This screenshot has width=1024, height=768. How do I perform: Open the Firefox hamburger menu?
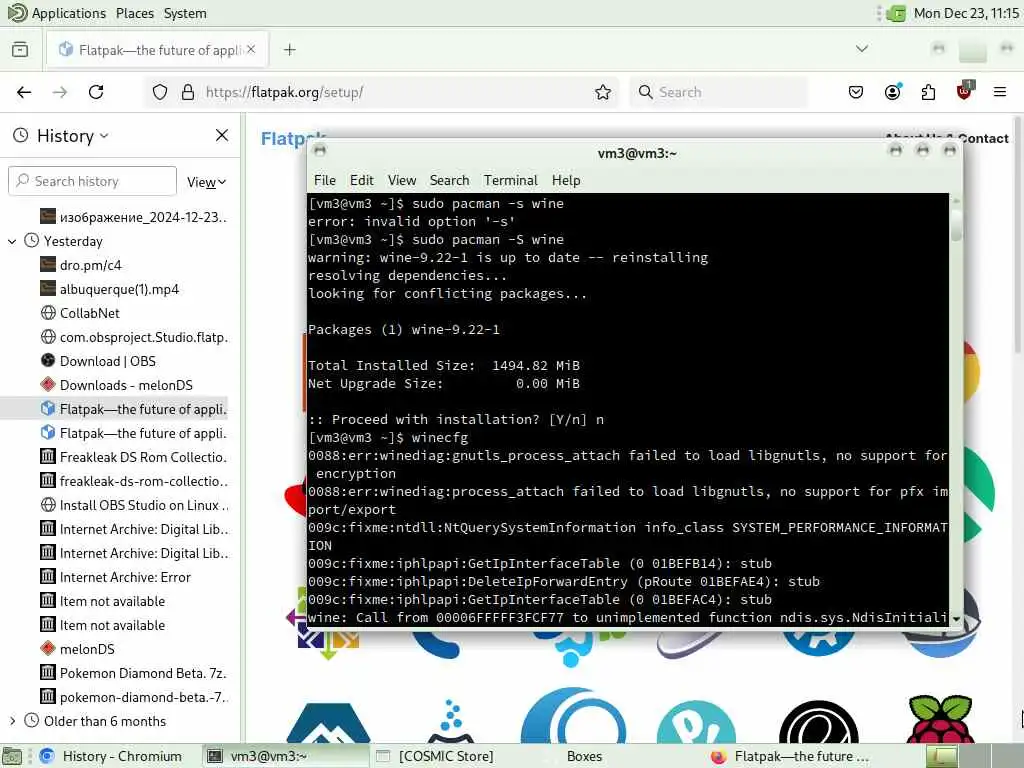click(1000, 92)
